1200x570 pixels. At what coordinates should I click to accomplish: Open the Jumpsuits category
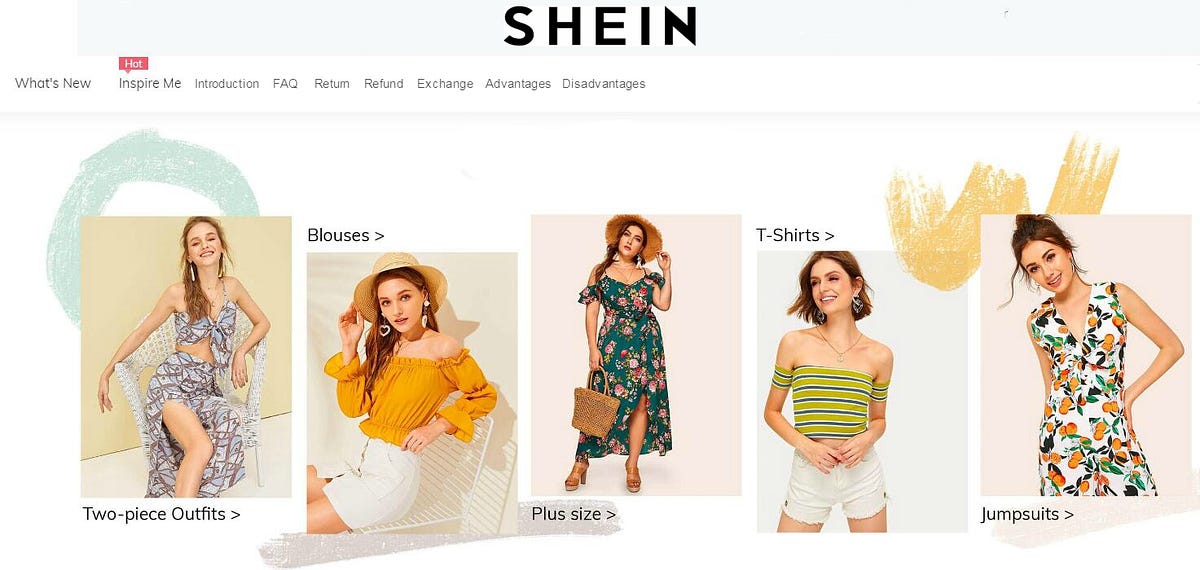tap(1027, 514)
